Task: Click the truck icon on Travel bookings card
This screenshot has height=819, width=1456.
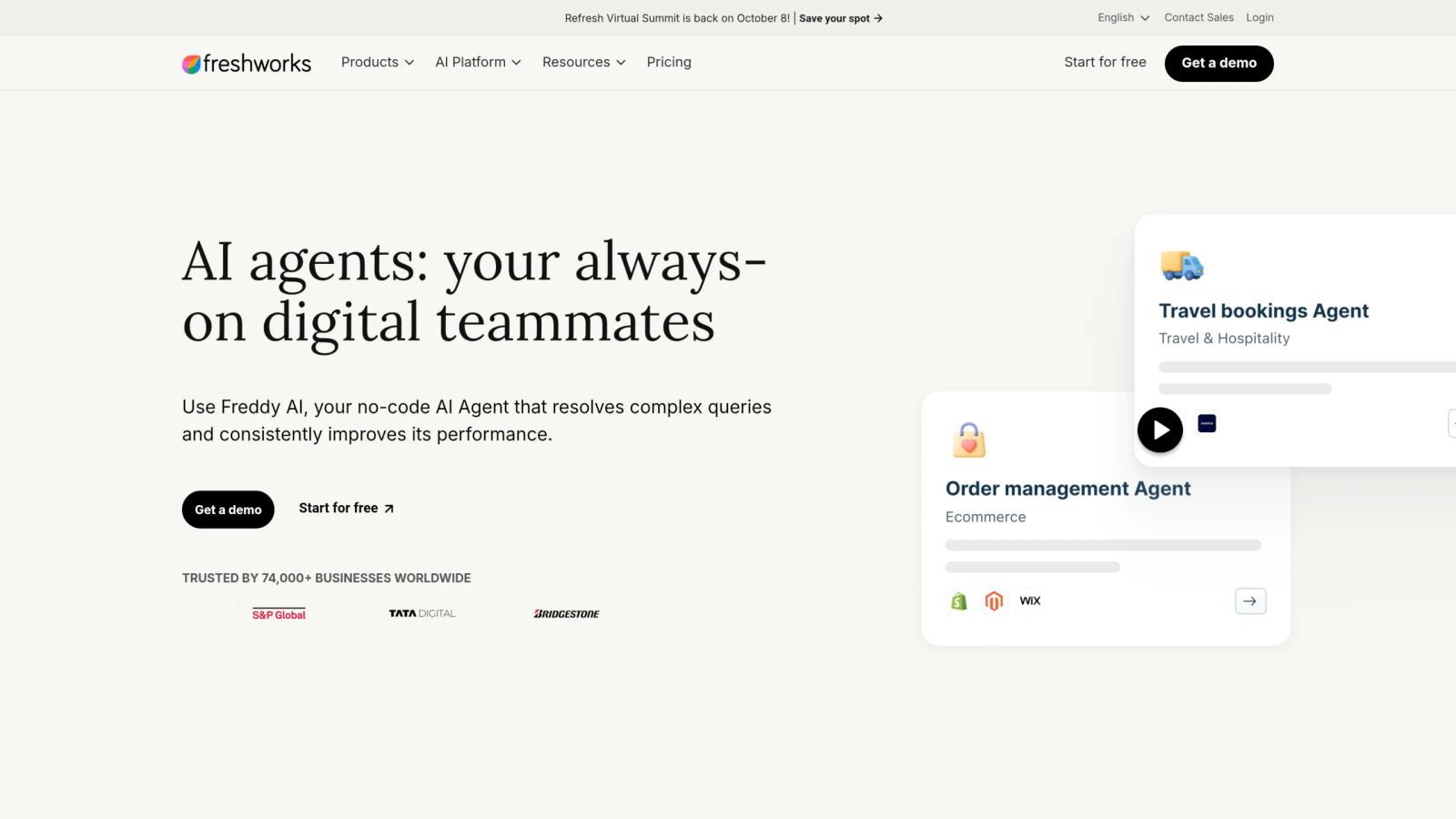Action: point(1182,265)
